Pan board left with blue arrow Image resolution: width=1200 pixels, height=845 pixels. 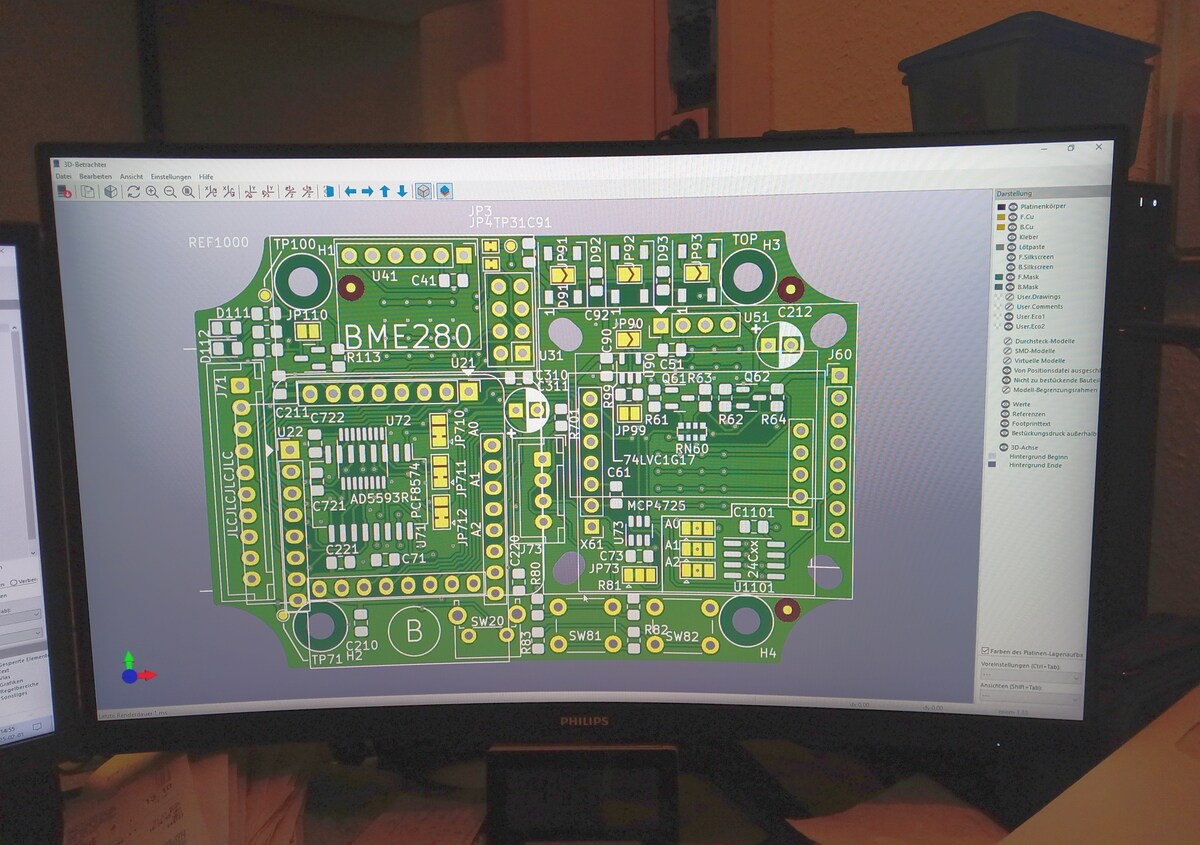coord(350,192)
